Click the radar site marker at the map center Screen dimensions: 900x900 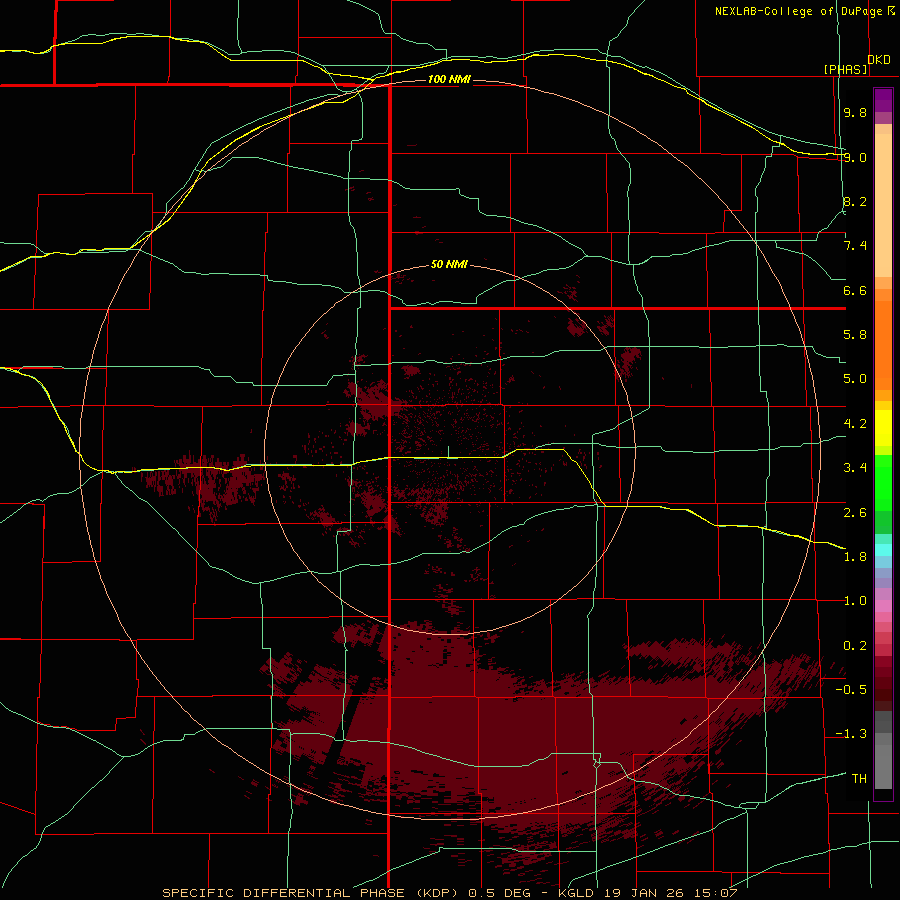(448, 452)
